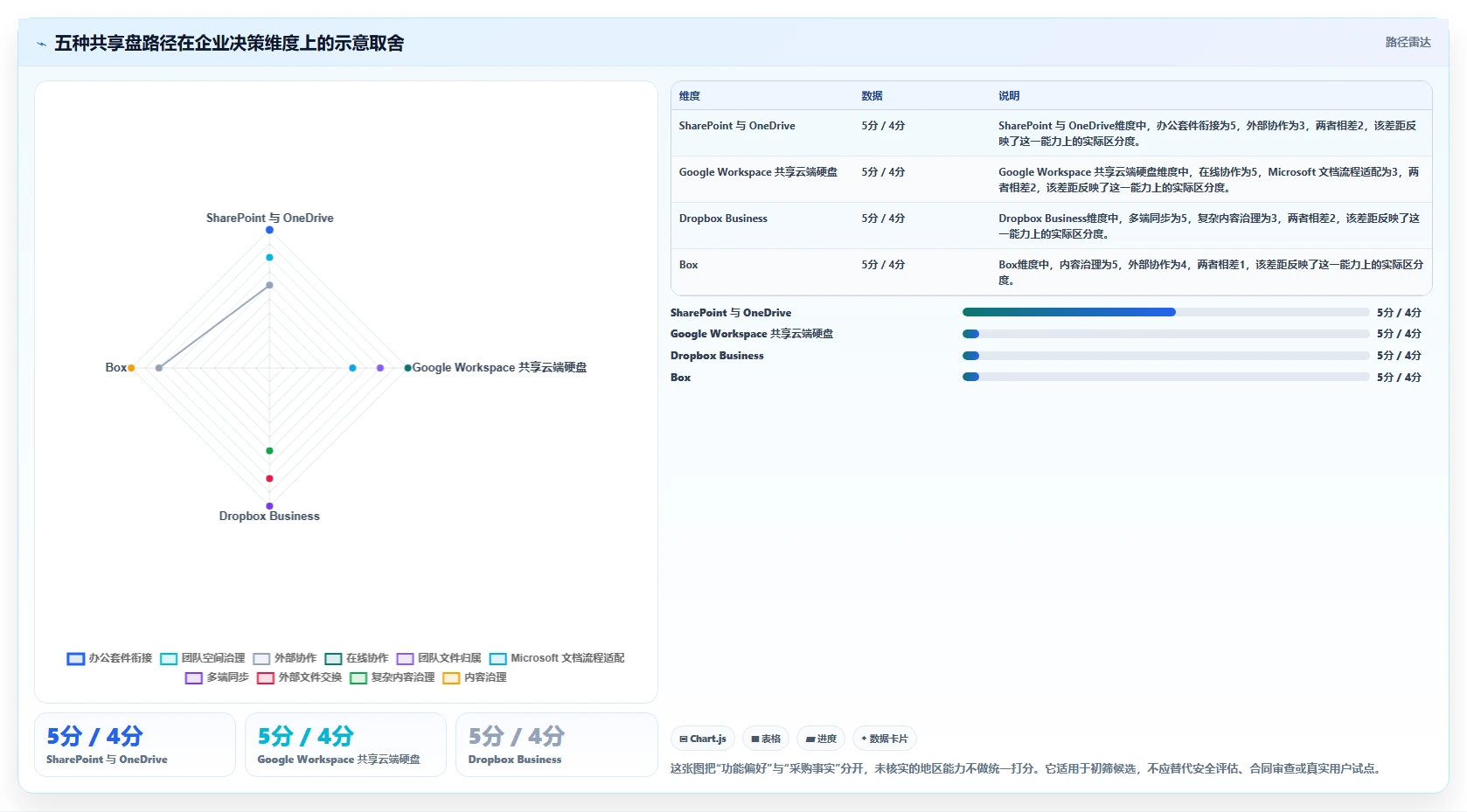Click the 数据 column header
1467x812 pixels.
point(872,96)
